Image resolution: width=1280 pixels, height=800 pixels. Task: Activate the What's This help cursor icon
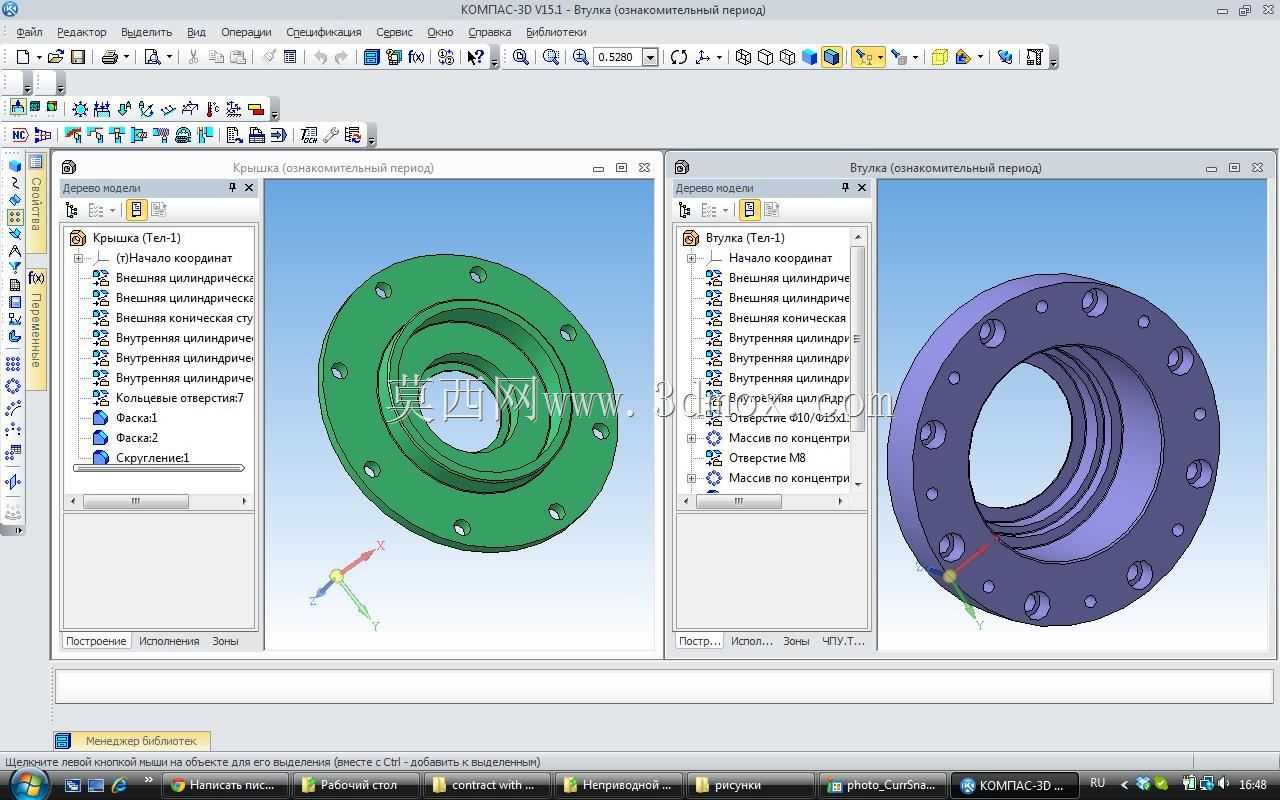[475, 57]
